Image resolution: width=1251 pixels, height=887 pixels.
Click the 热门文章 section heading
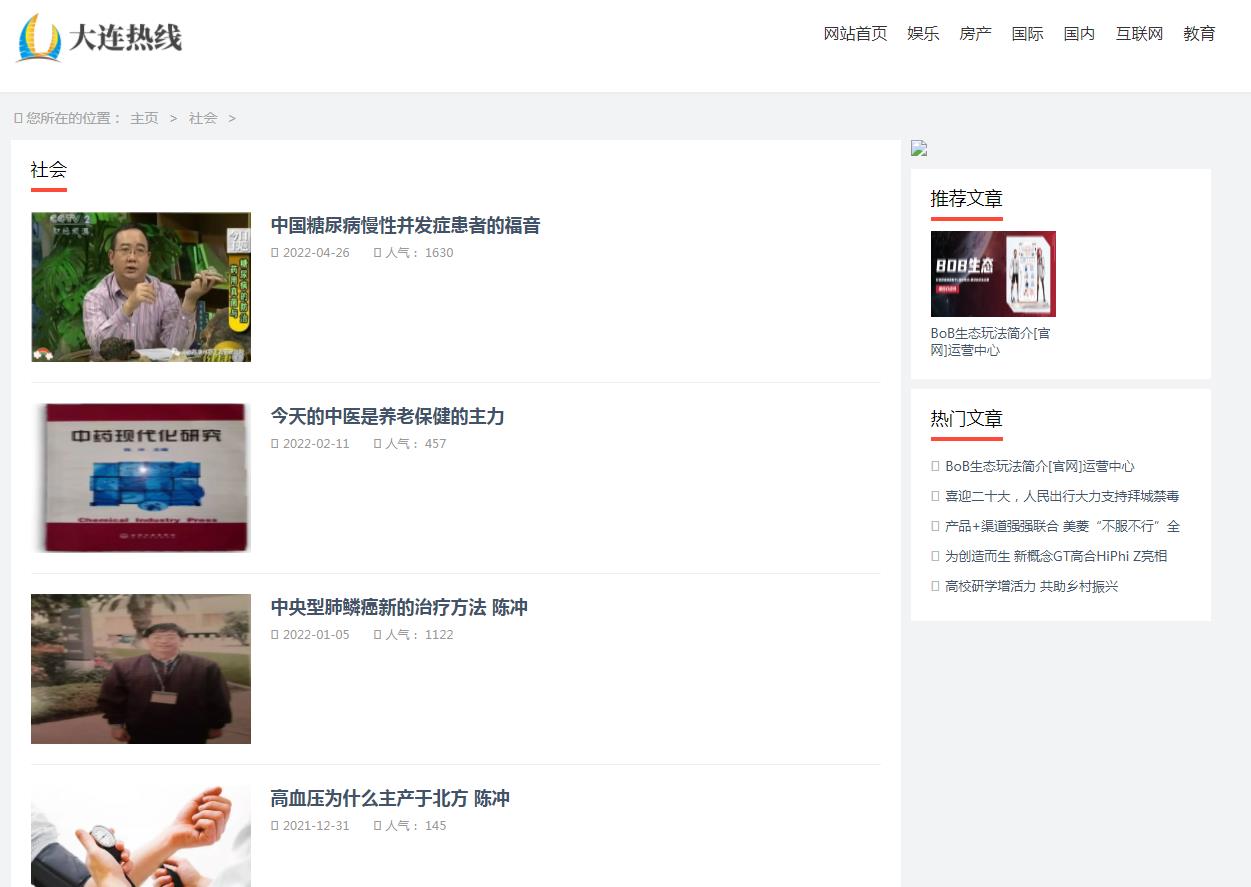tap(966, 419)
